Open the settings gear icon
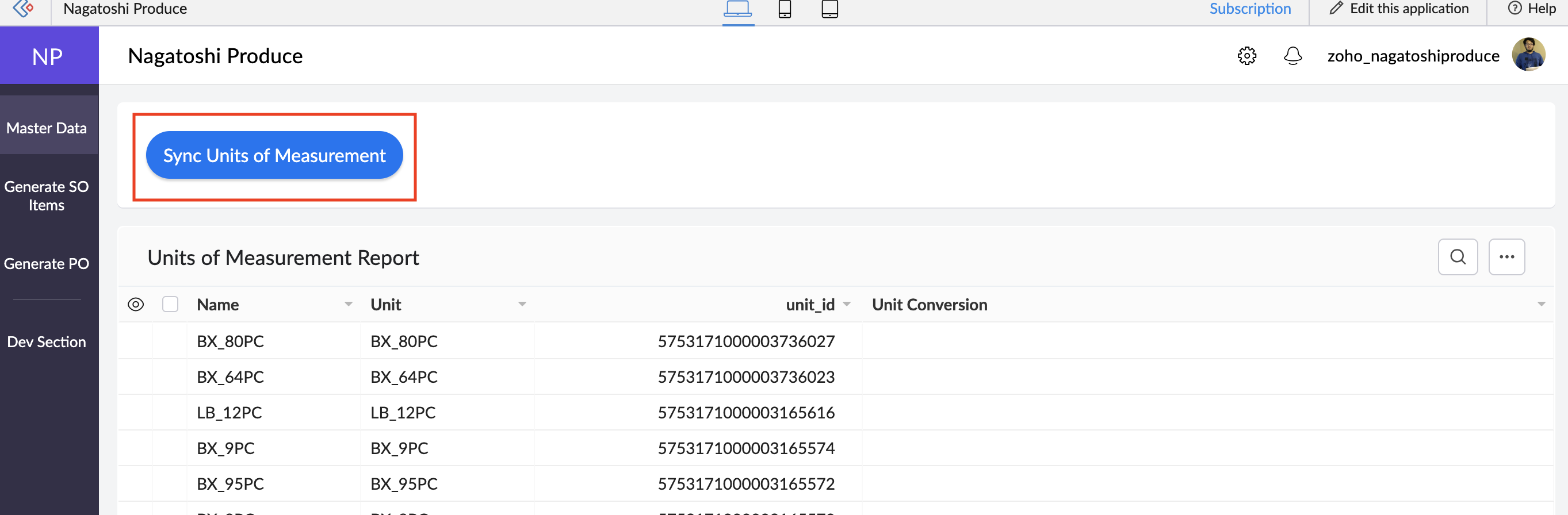1568x515 pixels. (x=1246, y=56)
